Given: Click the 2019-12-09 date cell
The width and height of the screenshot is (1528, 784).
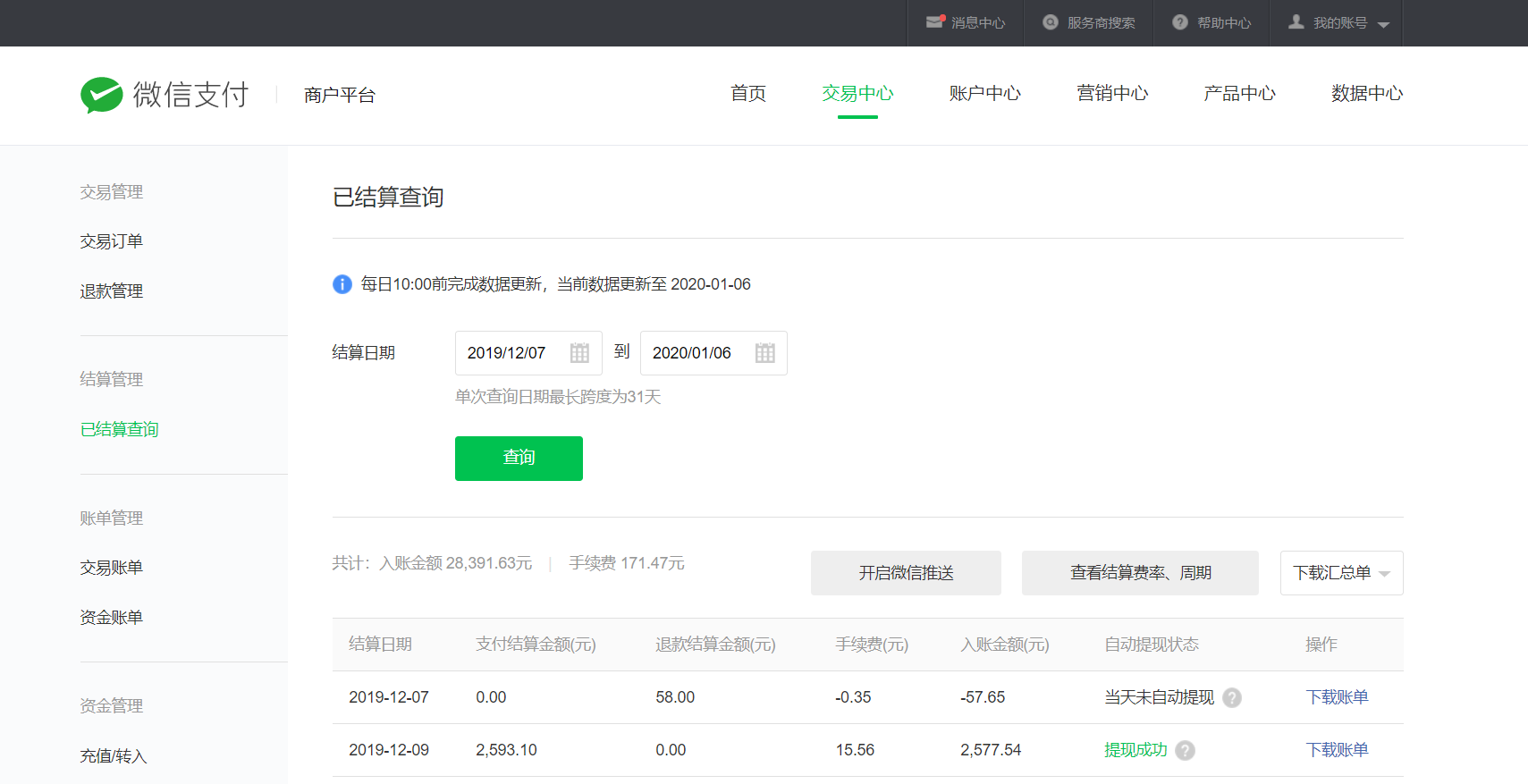Looking at the screenshot, I should pos(389,750).
